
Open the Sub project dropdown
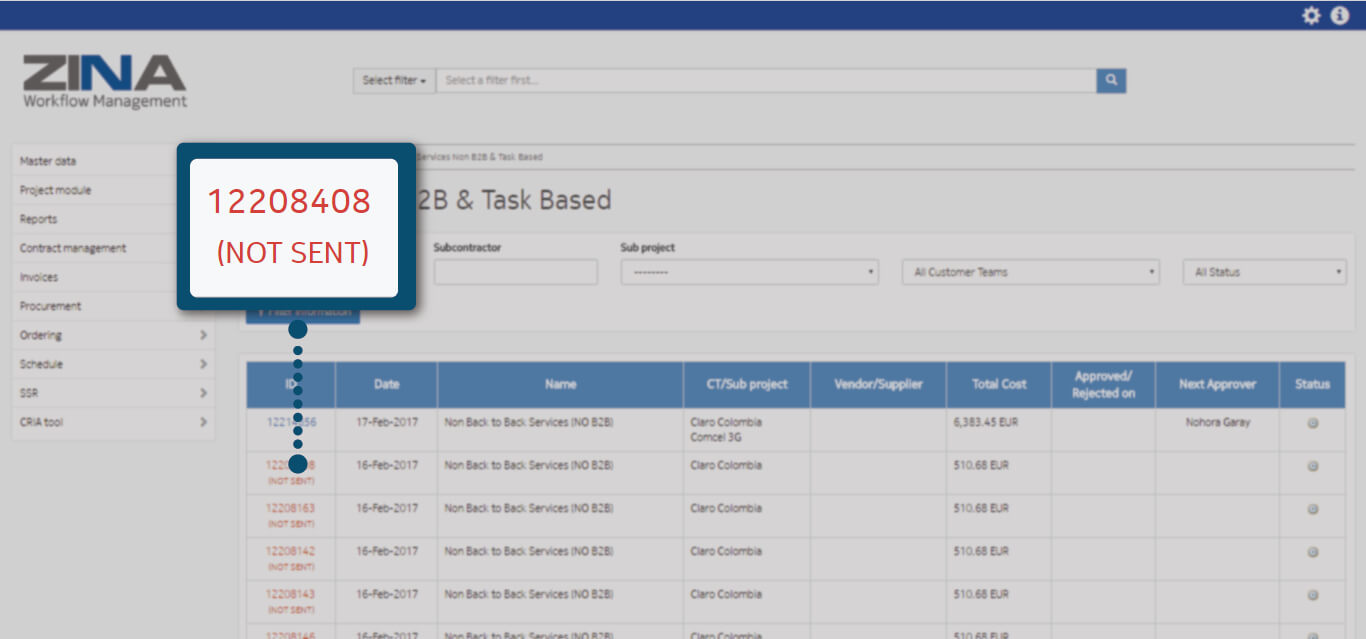pyautogui.click(x=749, y=272)
